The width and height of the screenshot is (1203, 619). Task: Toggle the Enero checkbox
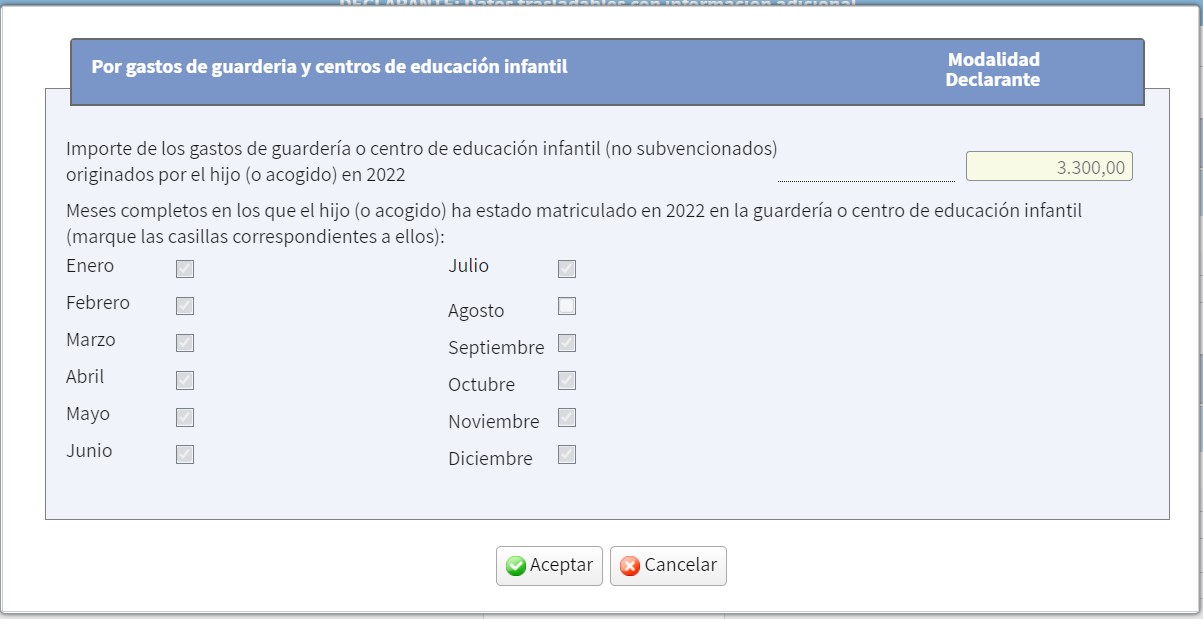(x=185, y=269)
